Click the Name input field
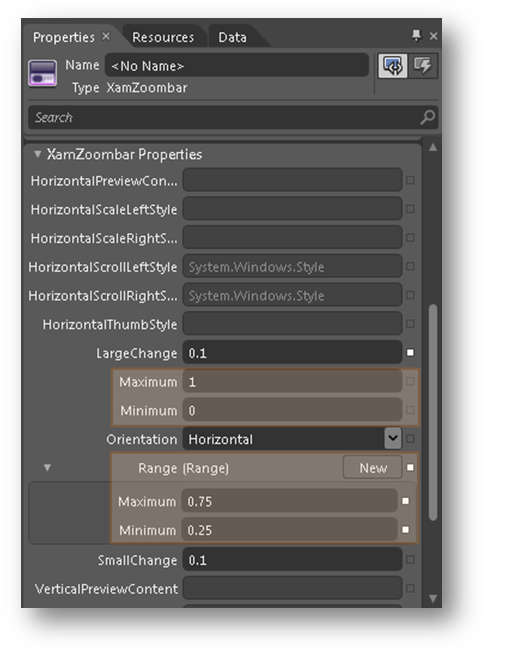The height and width of the screenshot is (656, 512). 236,65
